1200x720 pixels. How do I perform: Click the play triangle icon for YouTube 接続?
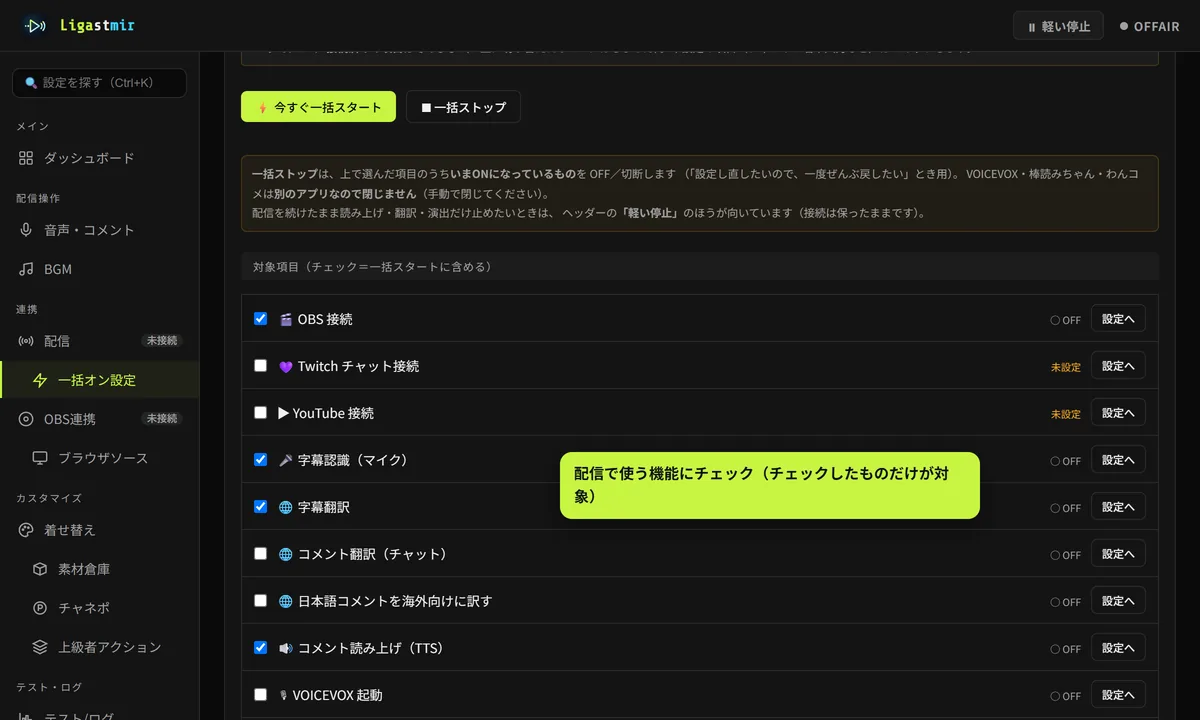[x=284, y=413]
